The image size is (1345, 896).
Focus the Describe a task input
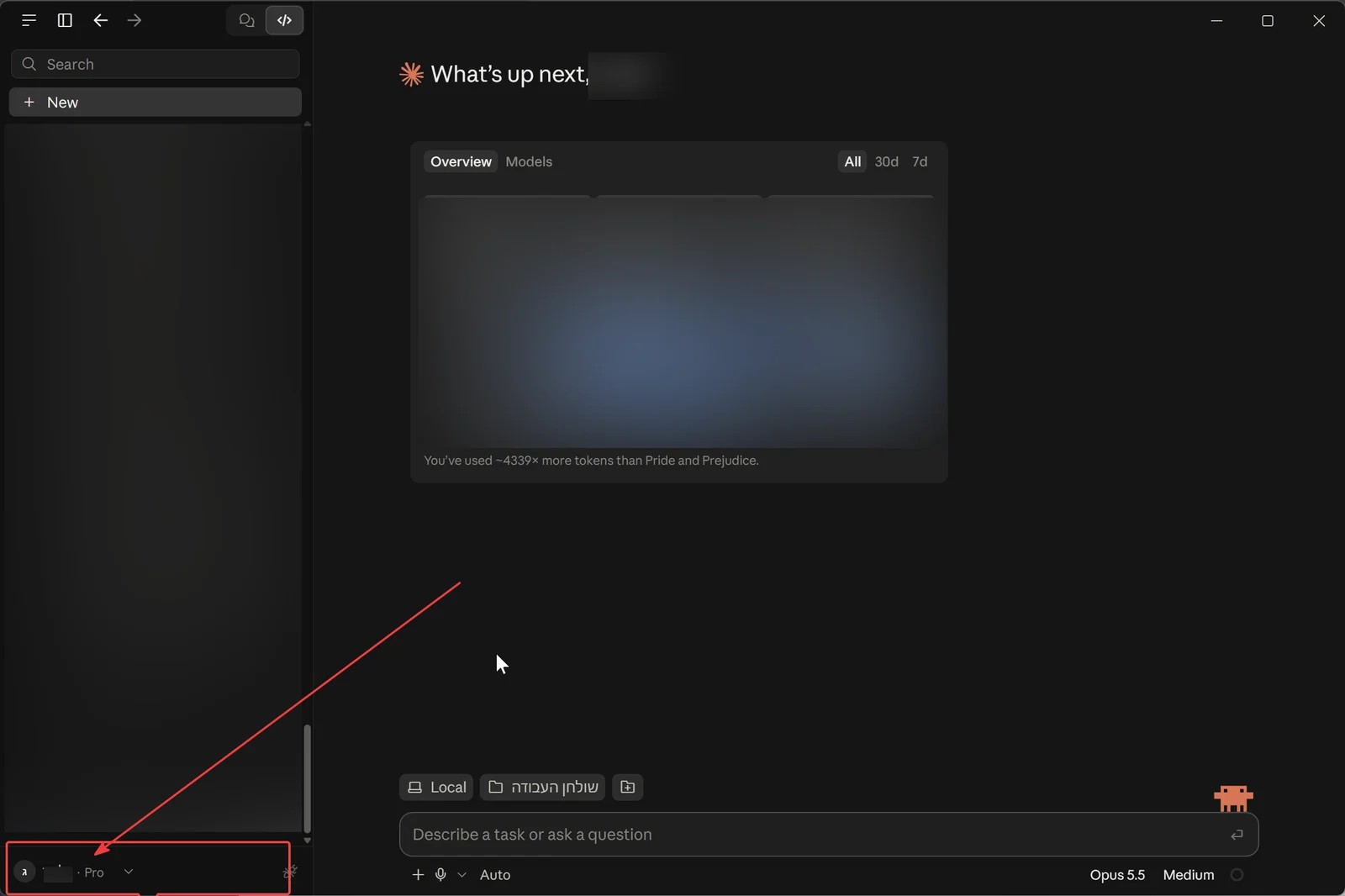[829, 835]
